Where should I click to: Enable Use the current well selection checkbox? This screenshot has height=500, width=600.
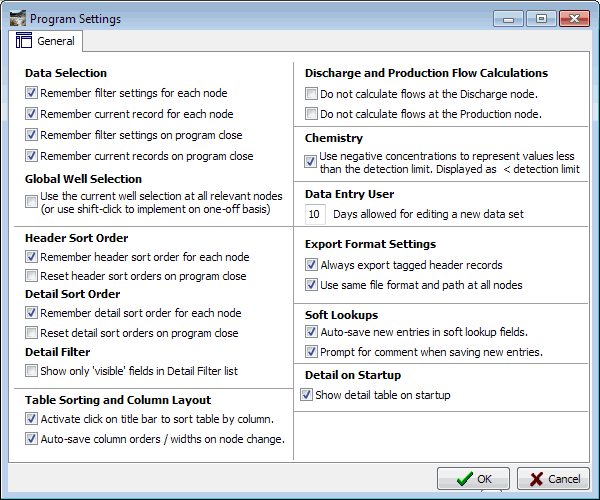coord(31,202)
